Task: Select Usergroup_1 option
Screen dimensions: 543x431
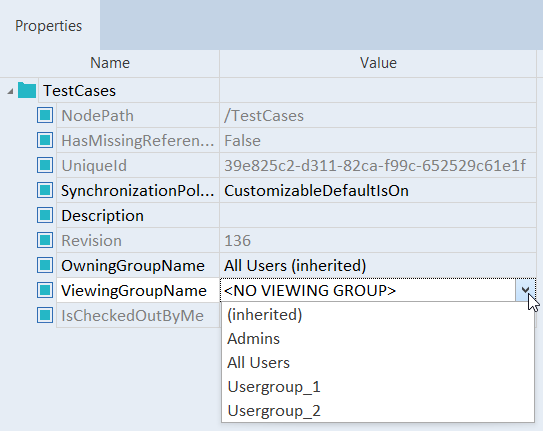Action: pyautogui.click(x=378, y=387)
